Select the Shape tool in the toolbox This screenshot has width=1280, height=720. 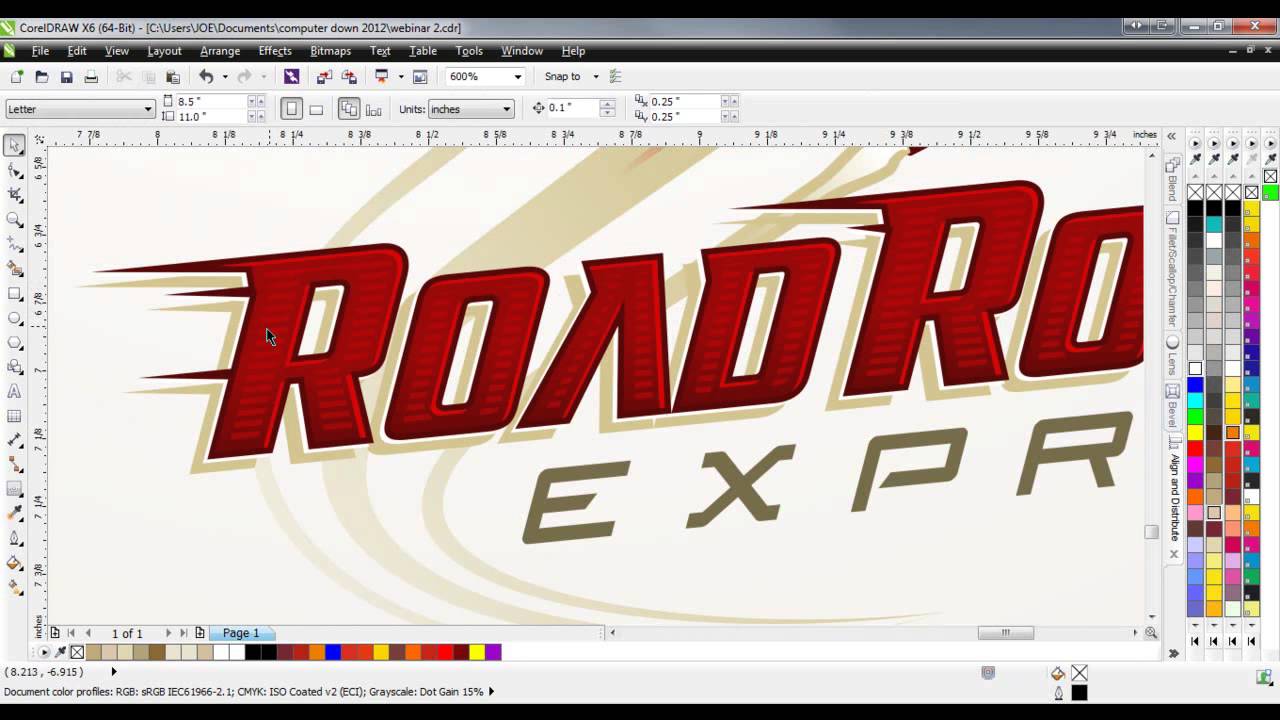[x=14, y=170]
